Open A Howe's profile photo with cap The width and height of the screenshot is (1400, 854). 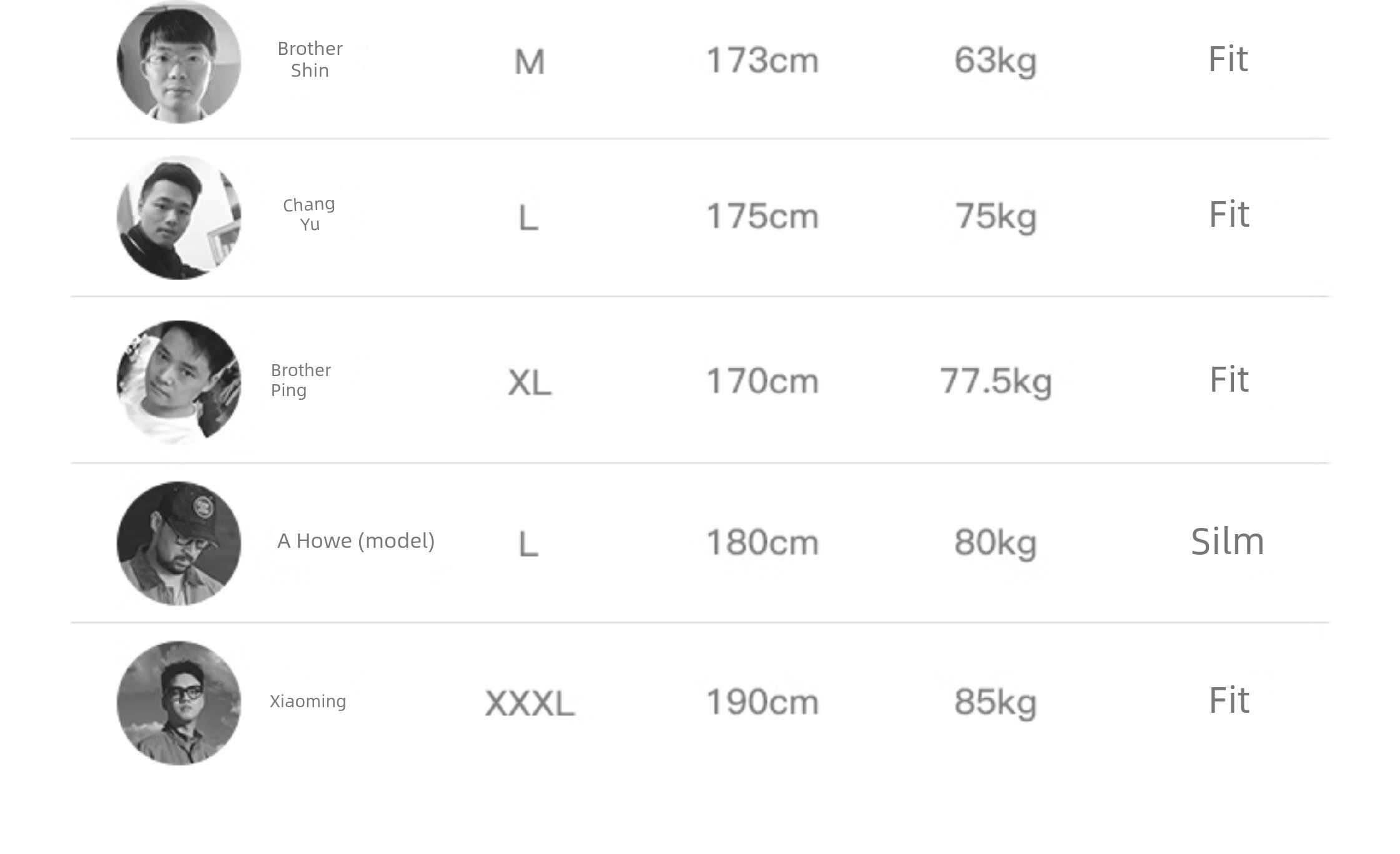click(179, 543)
